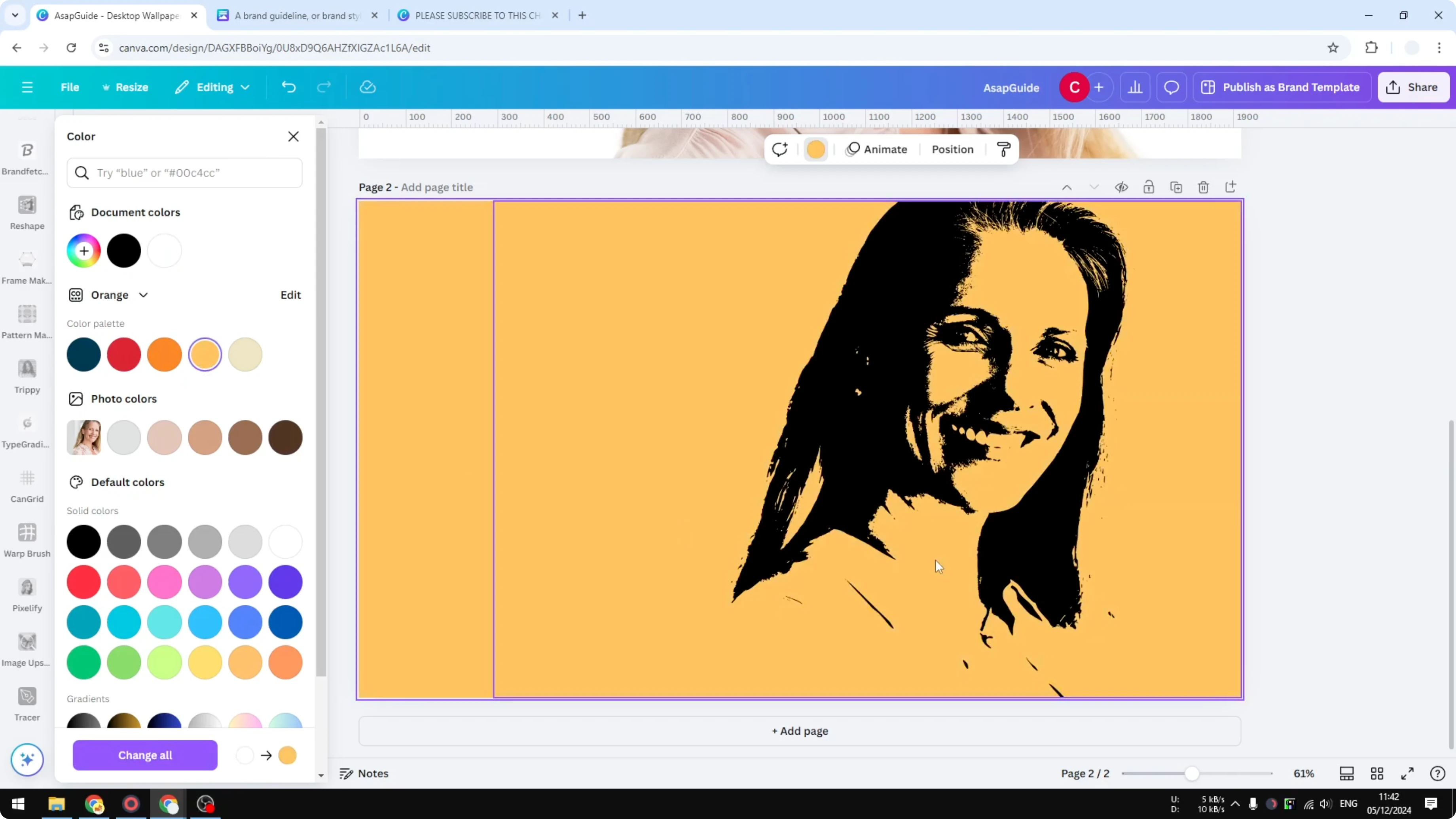Select the red swatch in Color palette

tap(124, 355)
